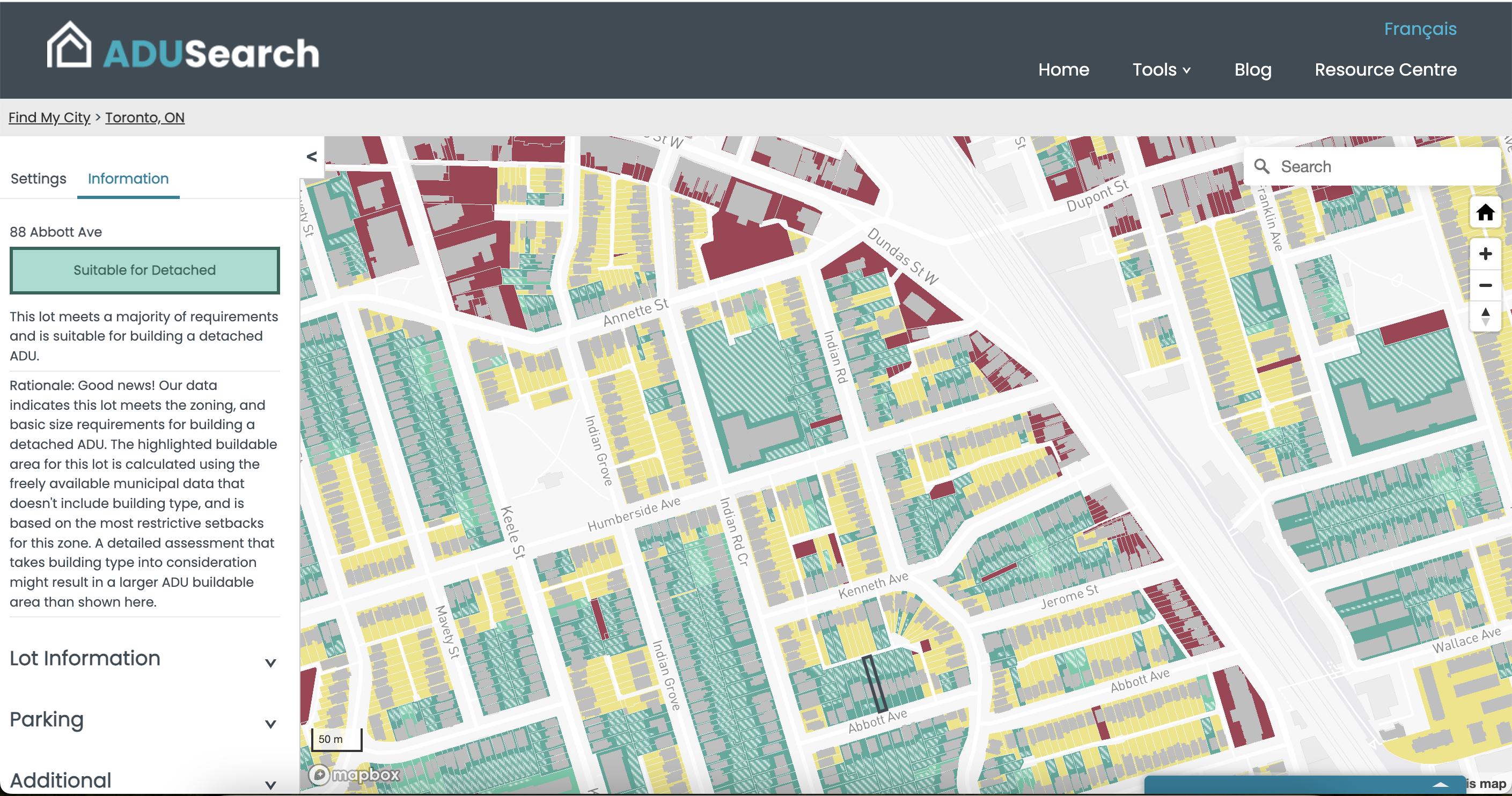Expand the bottom-right map legend panel

(x=1441, y=784)
